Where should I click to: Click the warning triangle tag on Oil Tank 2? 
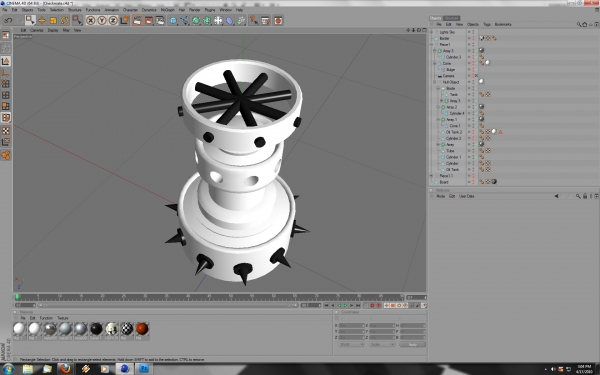click(500, 132)
